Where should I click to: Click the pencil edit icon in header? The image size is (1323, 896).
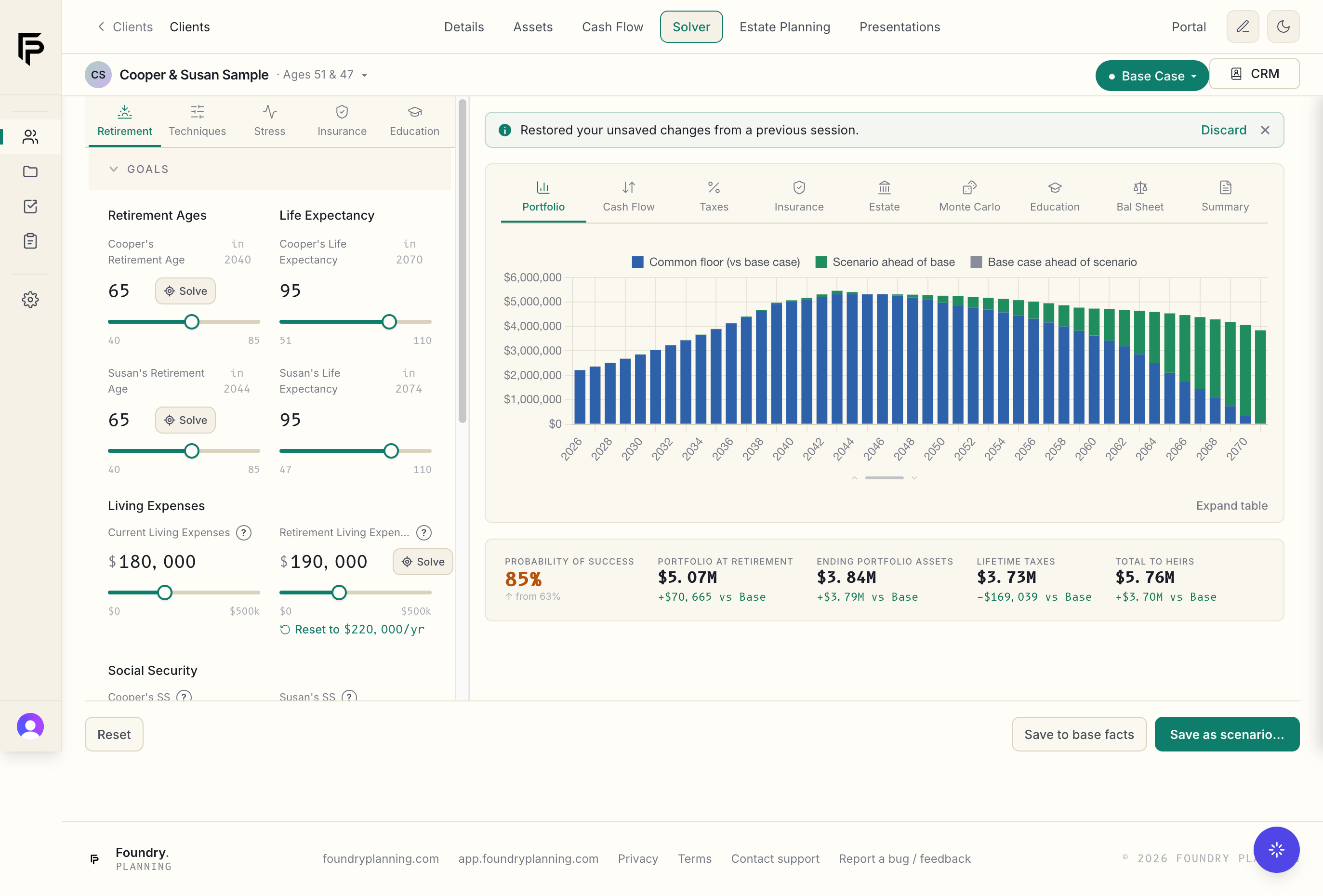[1243, 27]
